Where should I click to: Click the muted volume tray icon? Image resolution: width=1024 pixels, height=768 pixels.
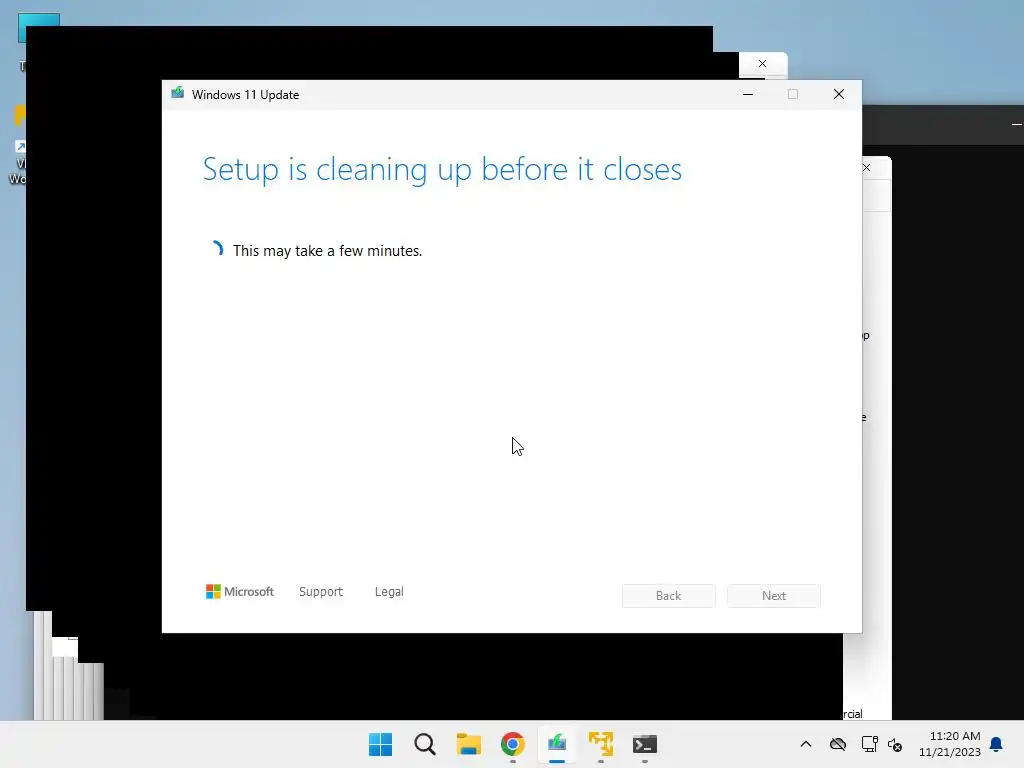895,744
